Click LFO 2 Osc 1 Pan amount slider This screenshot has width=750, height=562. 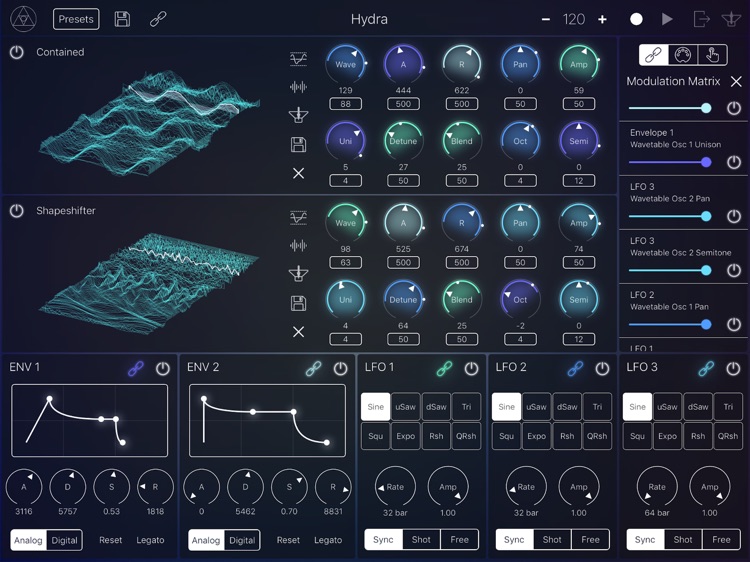pyautogui.click(x=670, y=324)
